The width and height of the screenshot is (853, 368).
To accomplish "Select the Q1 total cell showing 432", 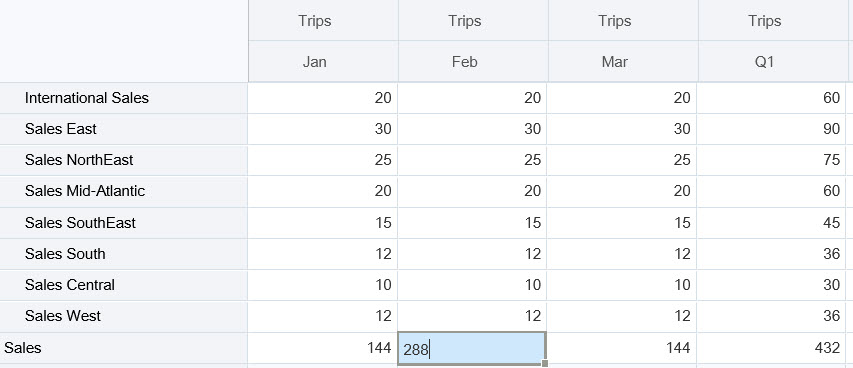I will pos(771,348).
